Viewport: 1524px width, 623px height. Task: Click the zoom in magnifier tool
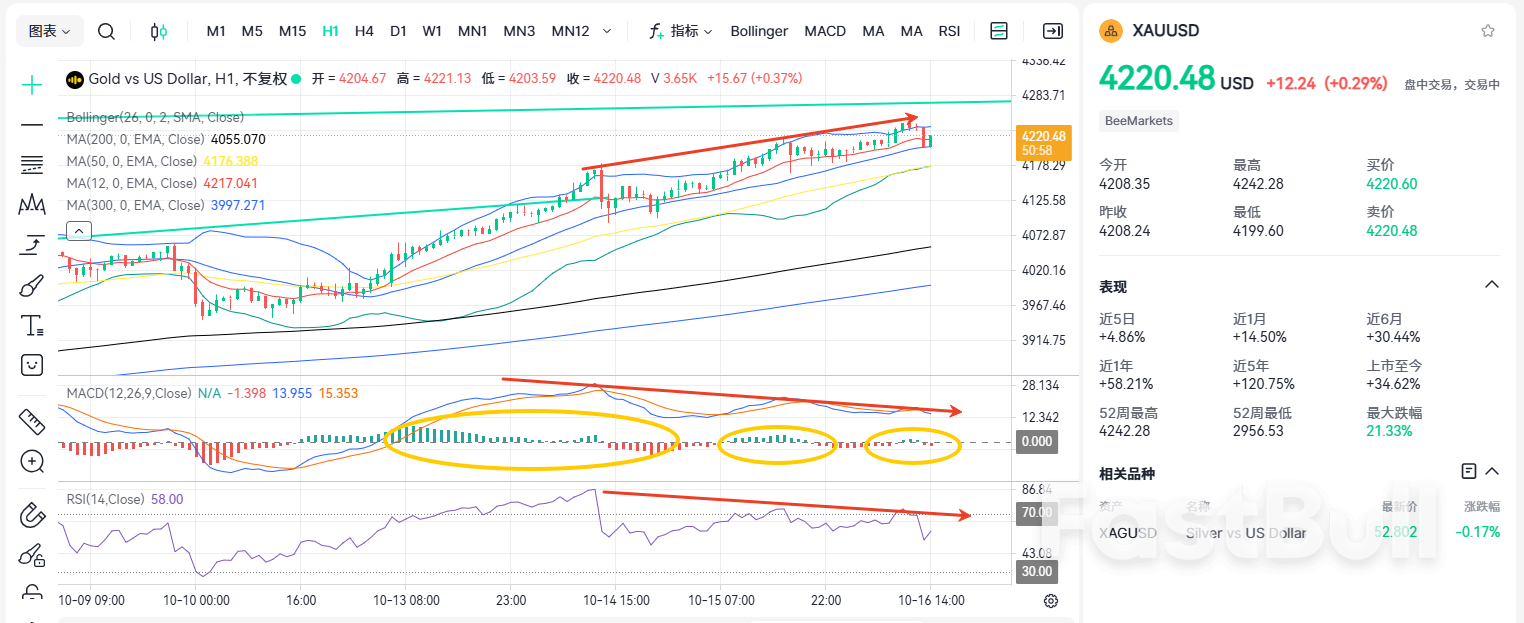pyautogui.click(x=32, y=461)
